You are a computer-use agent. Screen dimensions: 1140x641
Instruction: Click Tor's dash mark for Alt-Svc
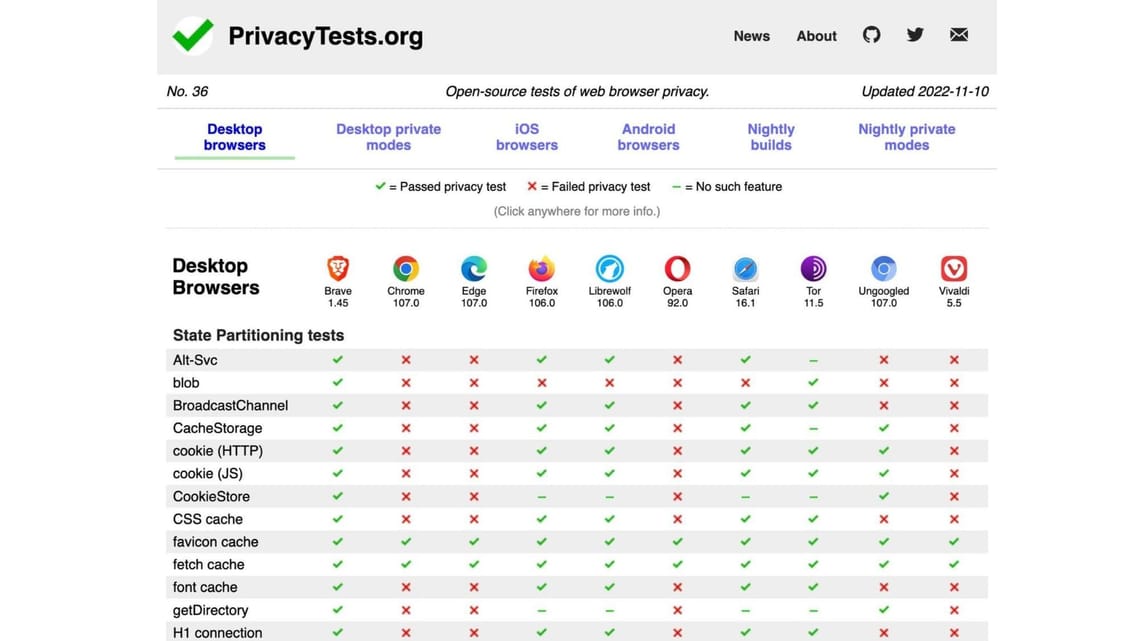[x=813, y=359]
